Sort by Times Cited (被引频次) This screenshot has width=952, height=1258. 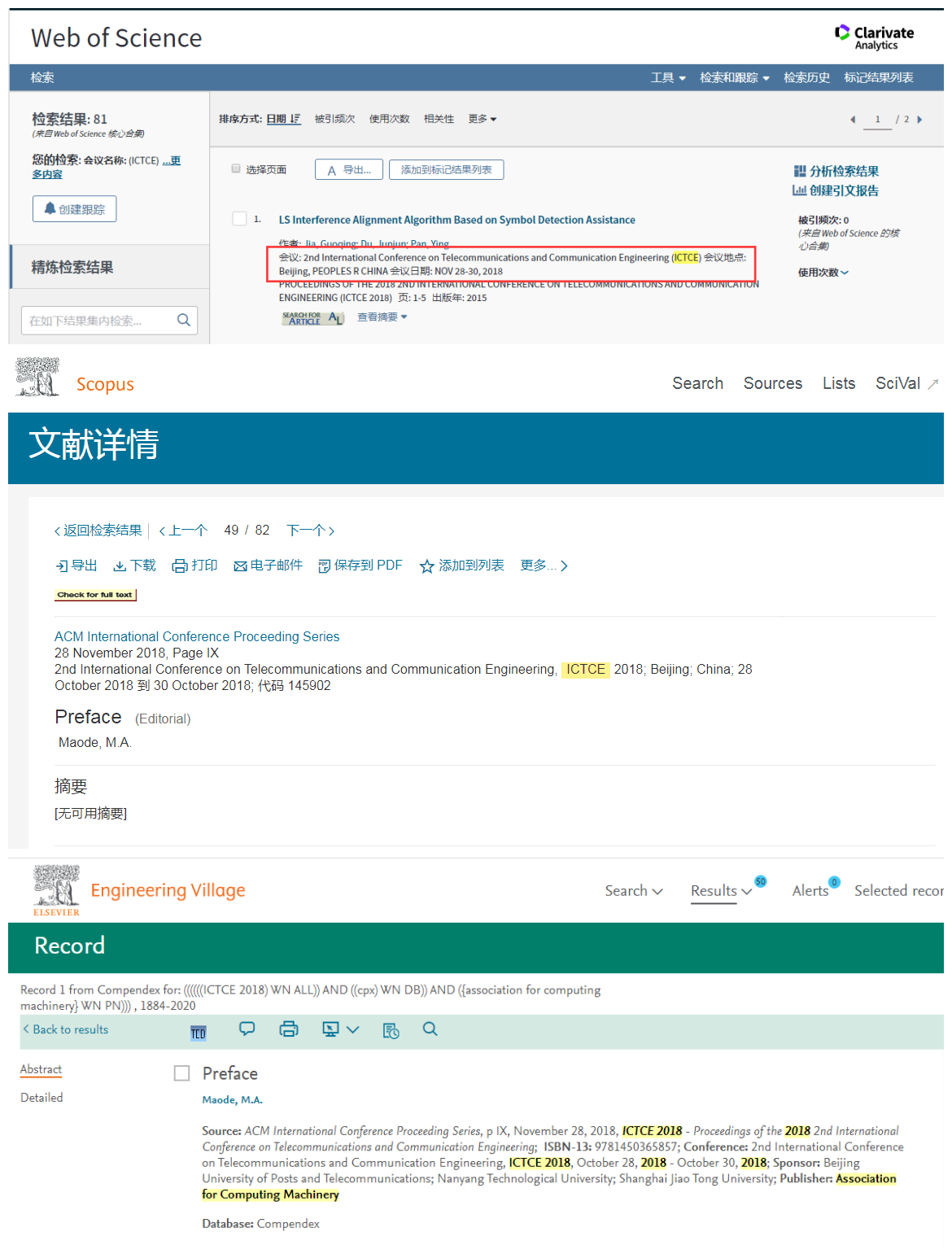point(334,119)
